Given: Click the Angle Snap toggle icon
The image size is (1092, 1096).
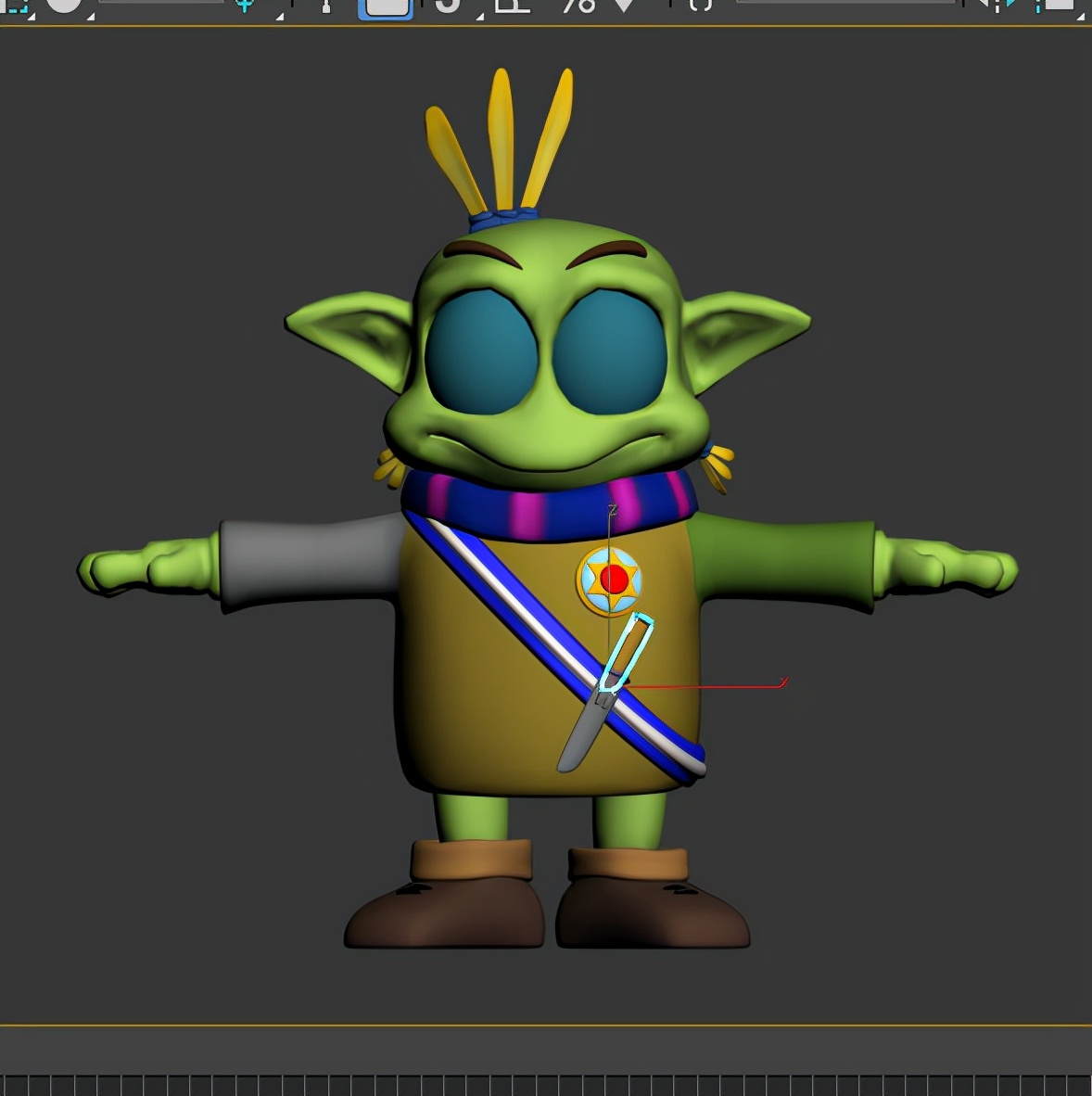Looking at the screenshot, I should [x=512, y=5].
